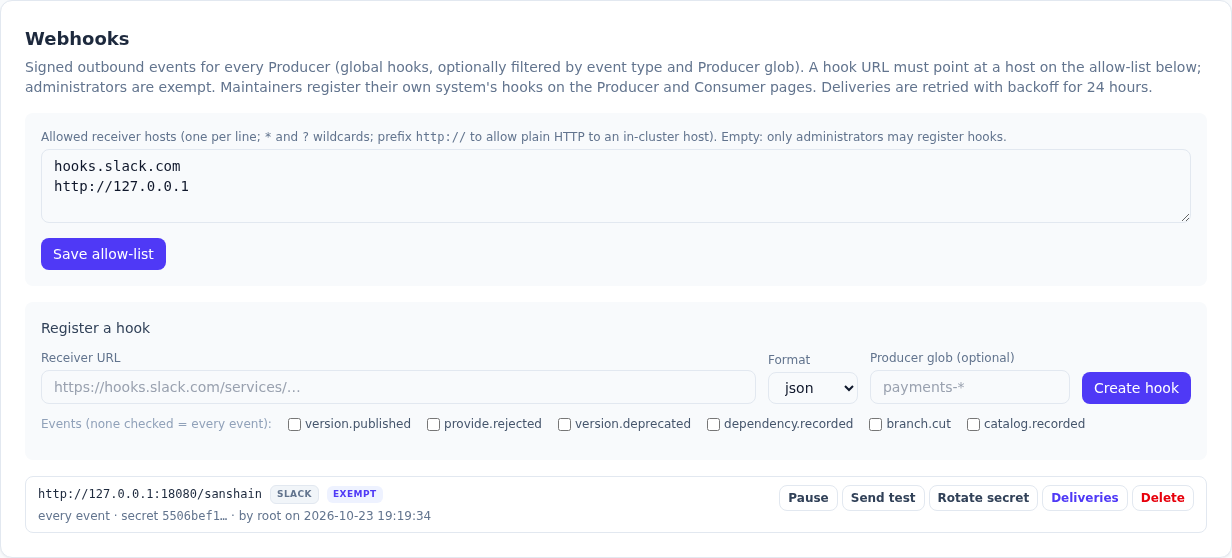1232x558 pixels.
Task: Open the Format dropdown showing json
Action: click(813, 388)
